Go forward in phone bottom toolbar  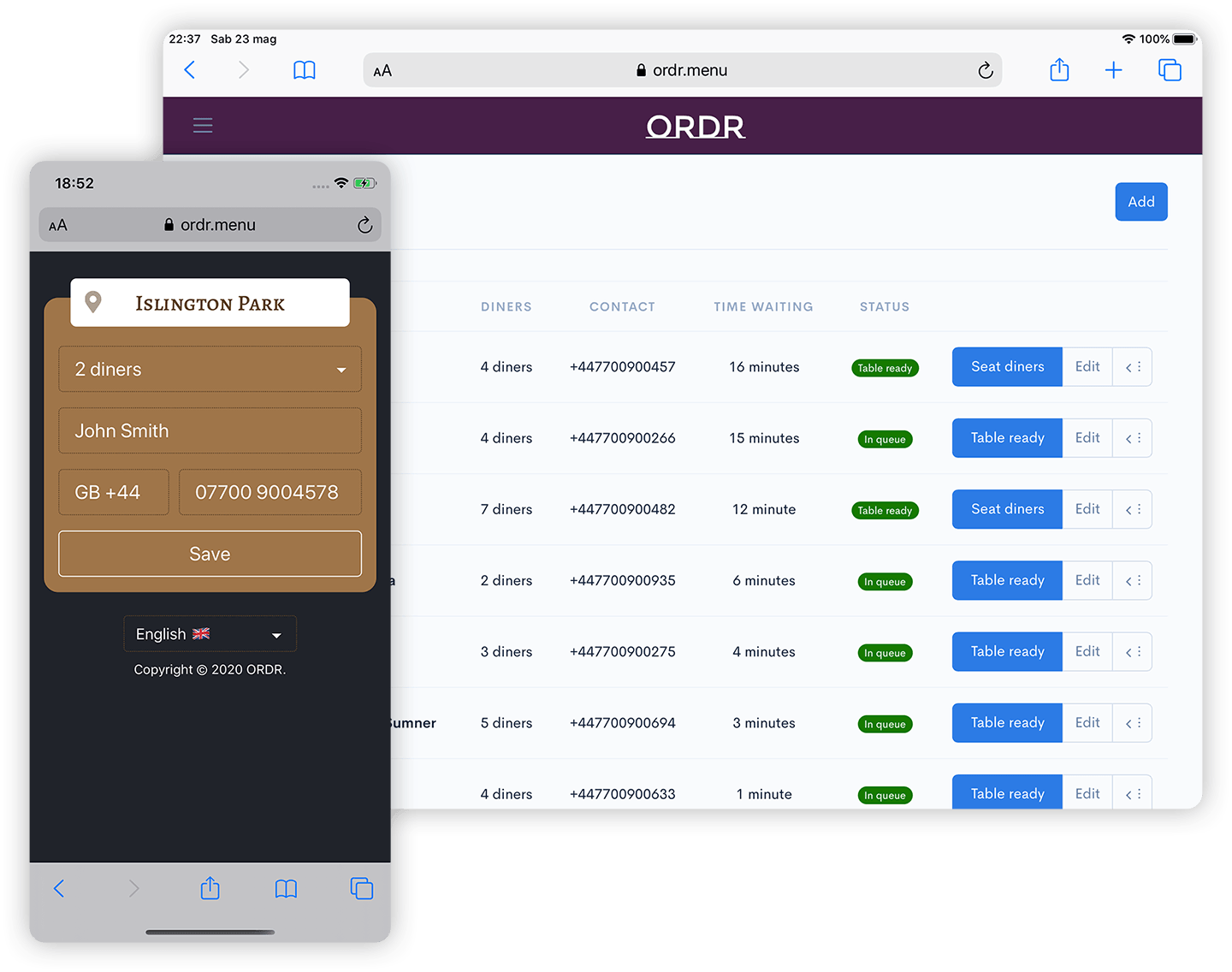pyautogui.click(x=133, y=889)
